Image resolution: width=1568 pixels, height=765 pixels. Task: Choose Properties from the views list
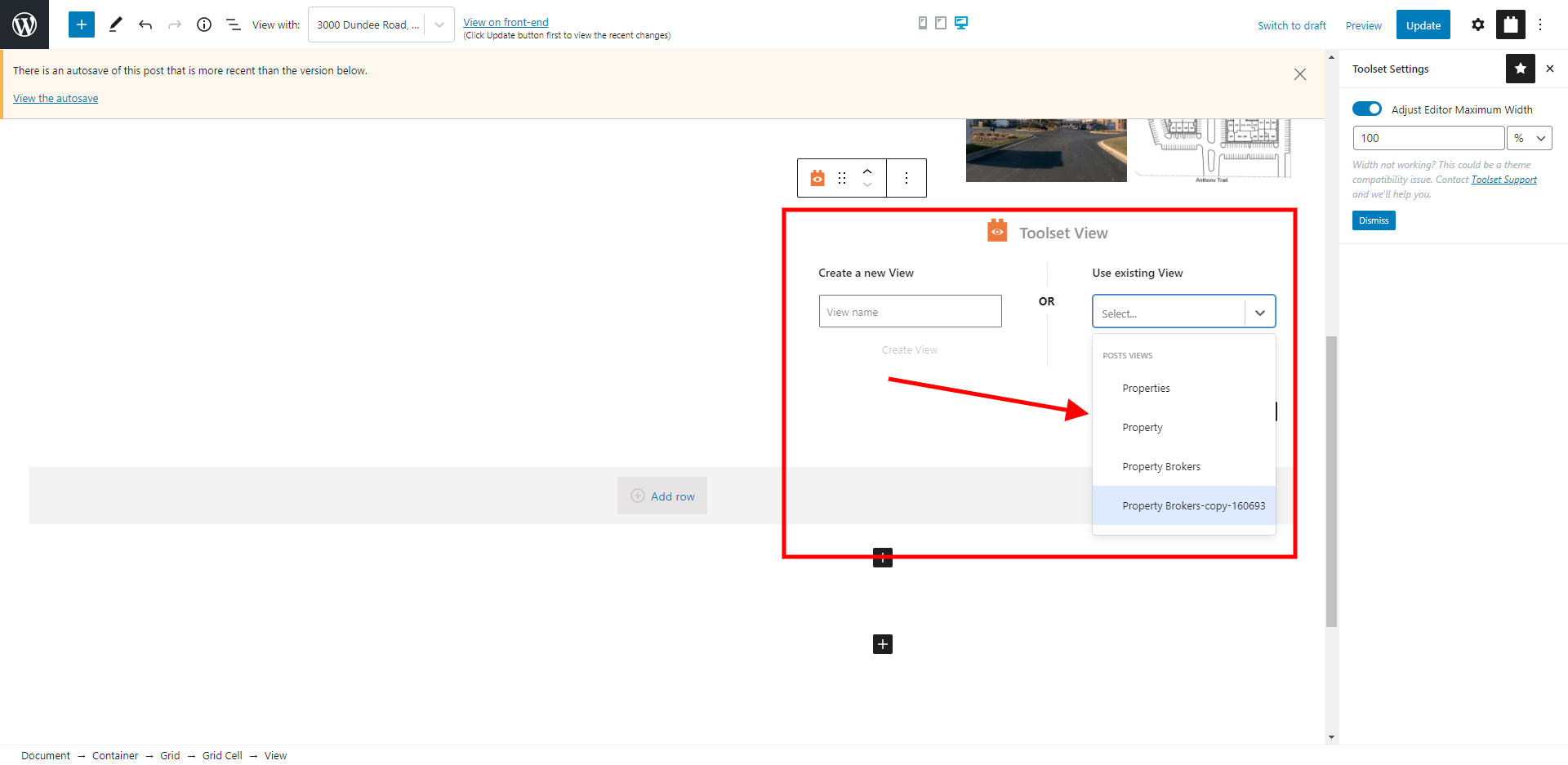[x=1184, y=388]
